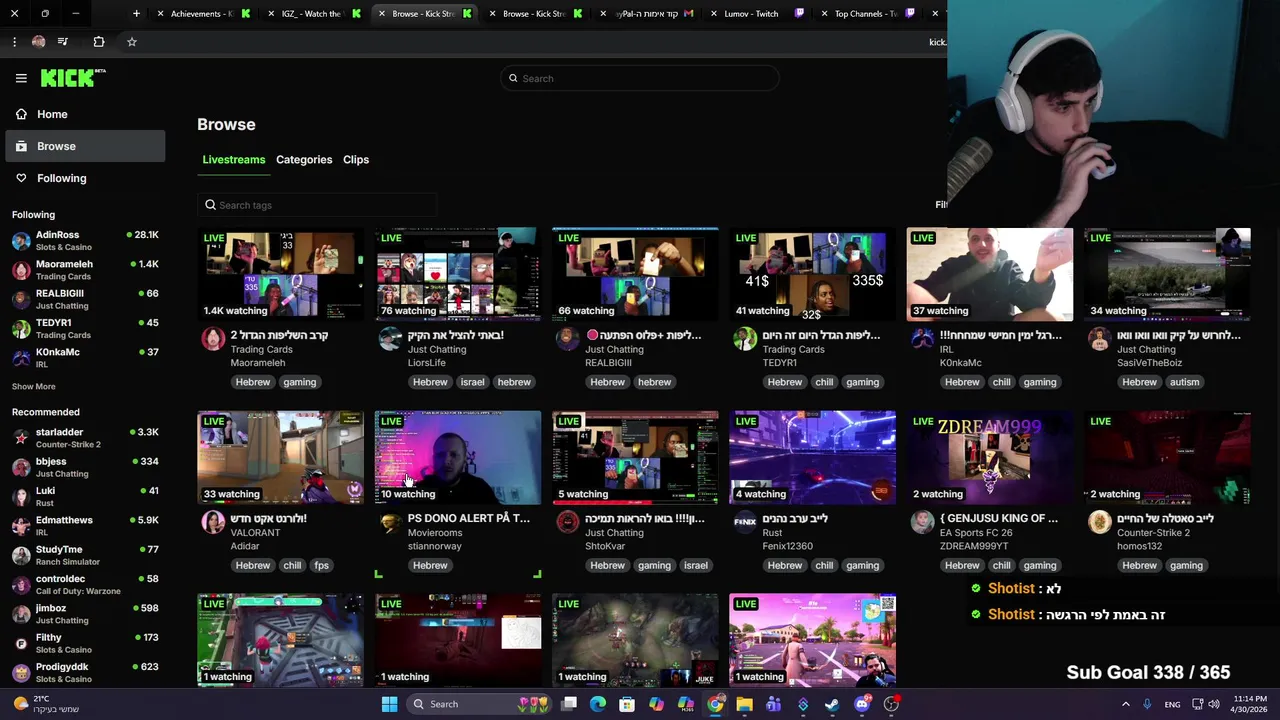Click the Kick search field

pos(640,78)
